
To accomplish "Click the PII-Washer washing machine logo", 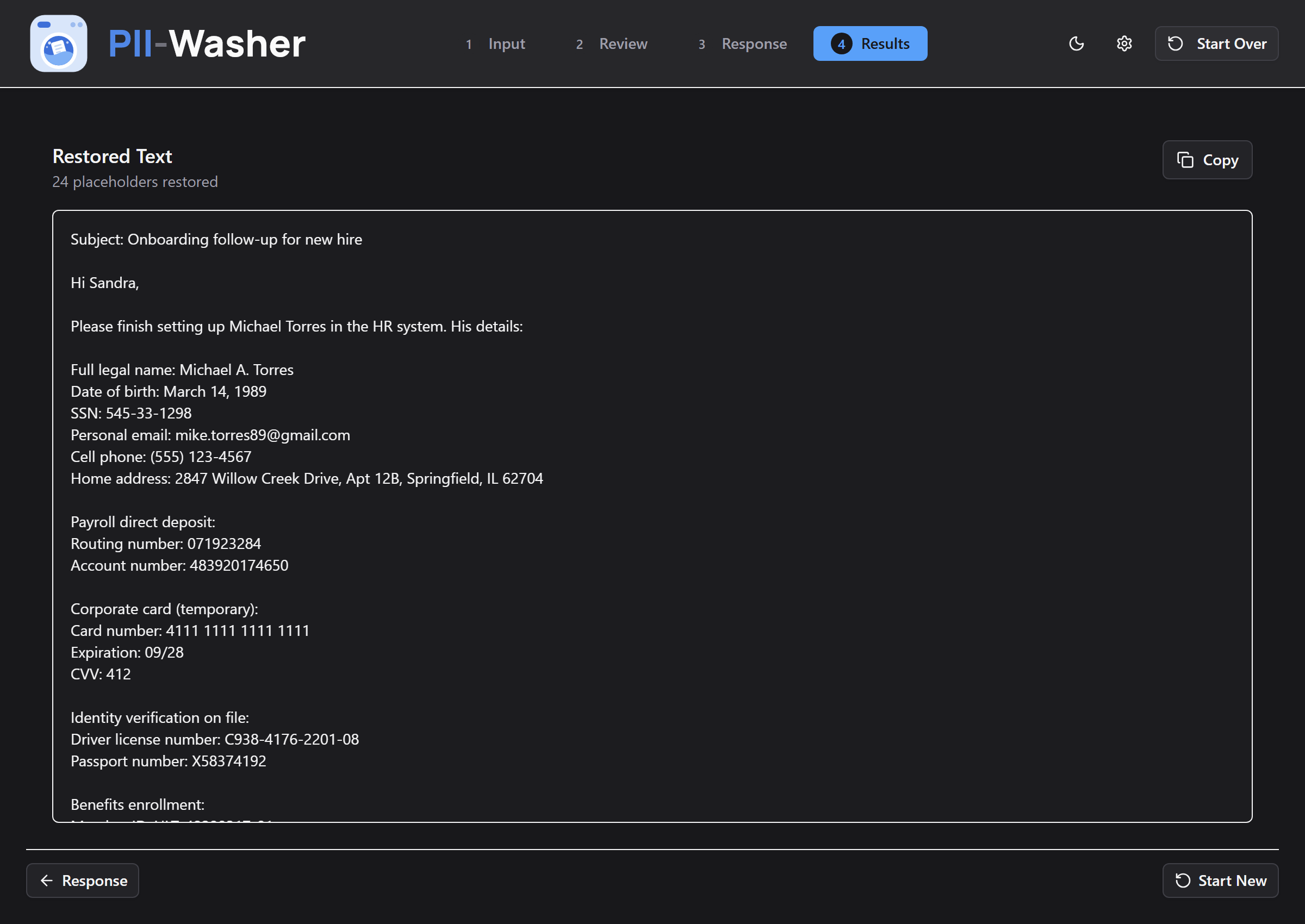I will coord(59,43).
